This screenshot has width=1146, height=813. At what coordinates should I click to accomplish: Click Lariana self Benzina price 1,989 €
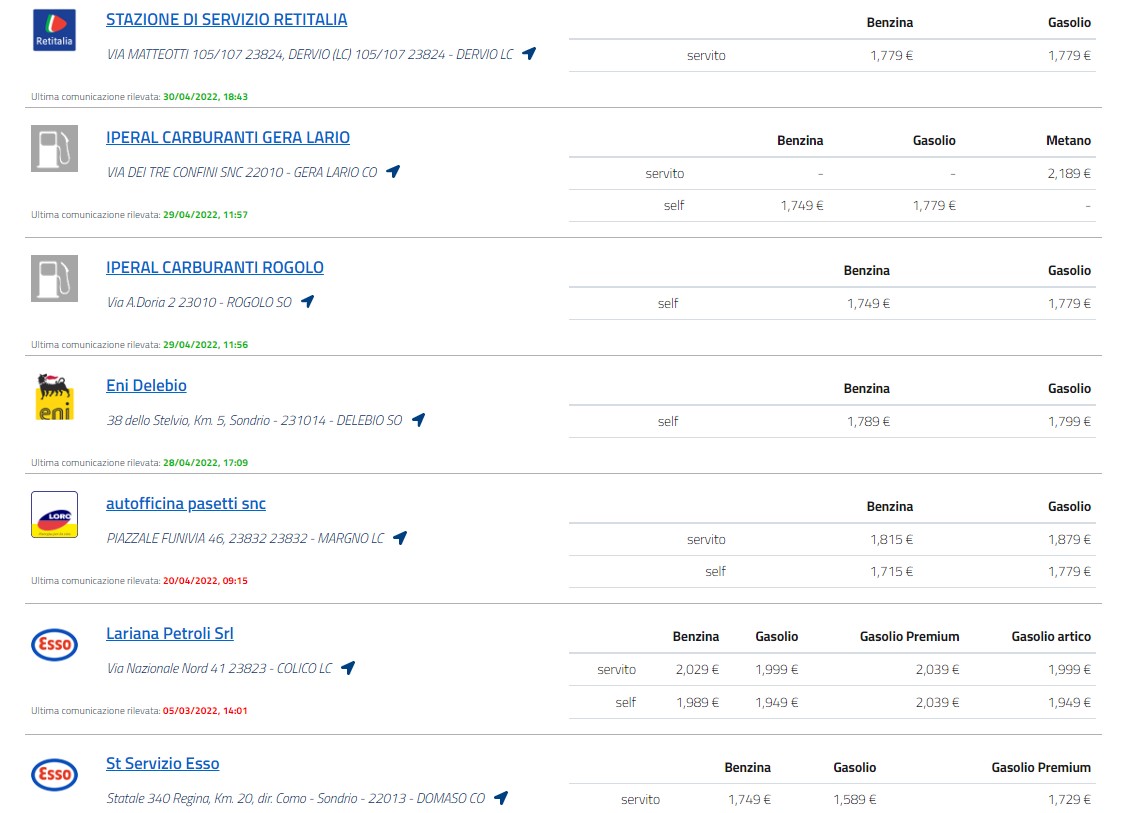click(x=697, y=703)
